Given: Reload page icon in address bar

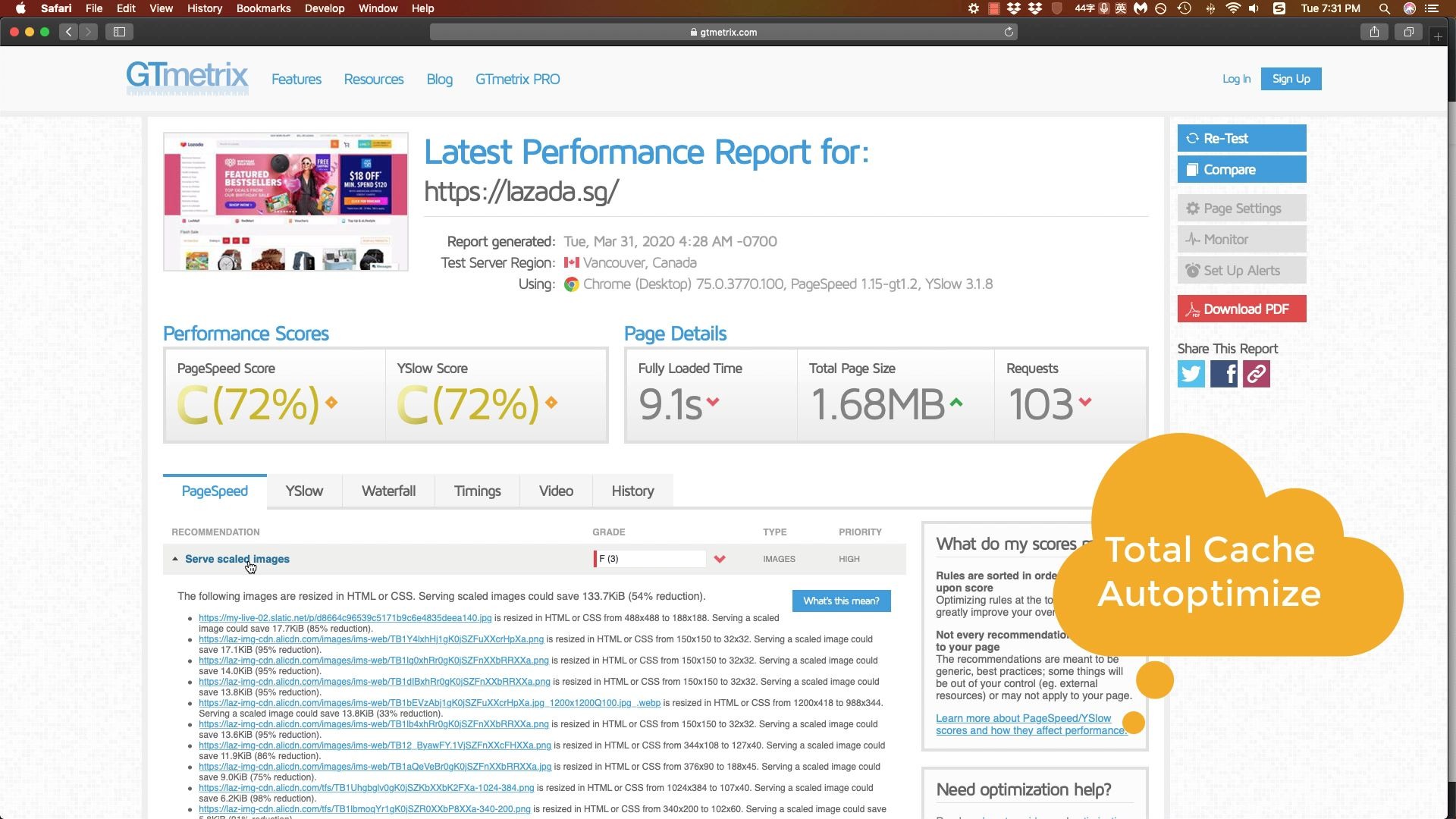Looking at the screenshot, I should click(1009, 32).
